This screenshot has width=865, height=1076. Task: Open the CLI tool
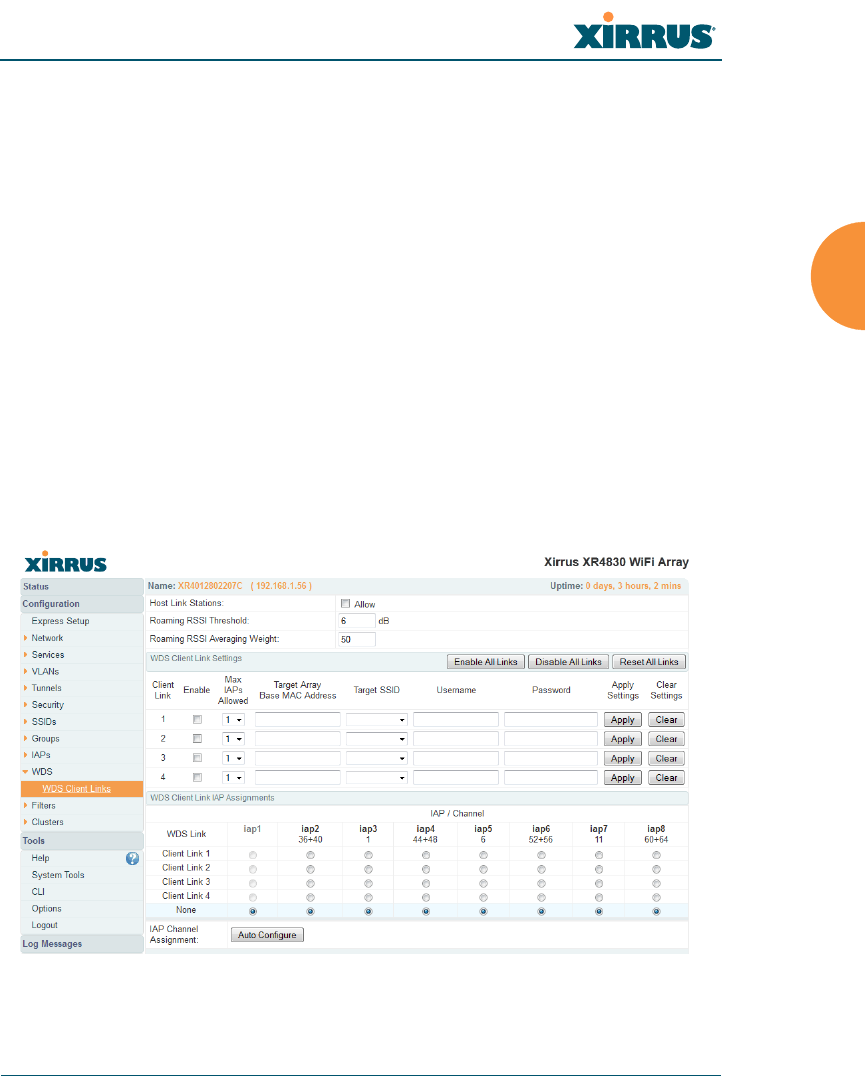pyautogui.click(x=38, y=891)
